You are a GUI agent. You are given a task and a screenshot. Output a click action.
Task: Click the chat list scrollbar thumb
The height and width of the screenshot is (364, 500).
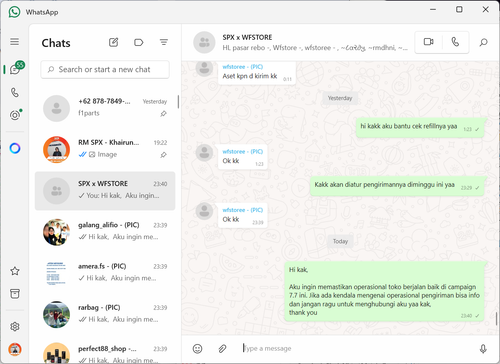pos(178,102)
